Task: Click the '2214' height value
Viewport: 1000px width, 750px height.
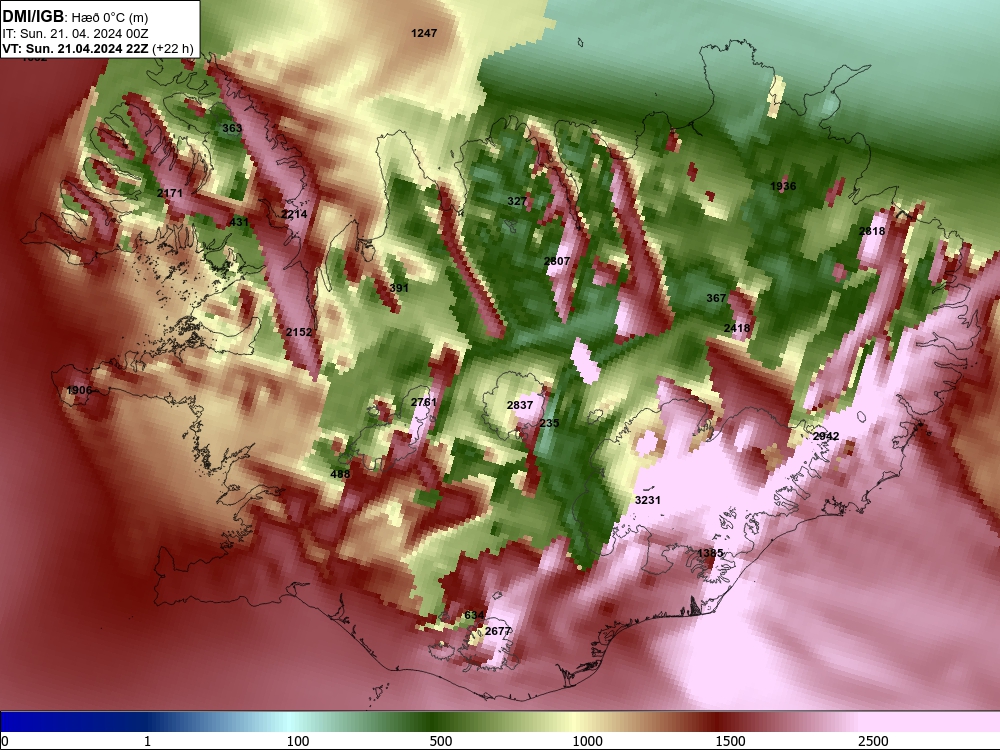Action: 294,214
